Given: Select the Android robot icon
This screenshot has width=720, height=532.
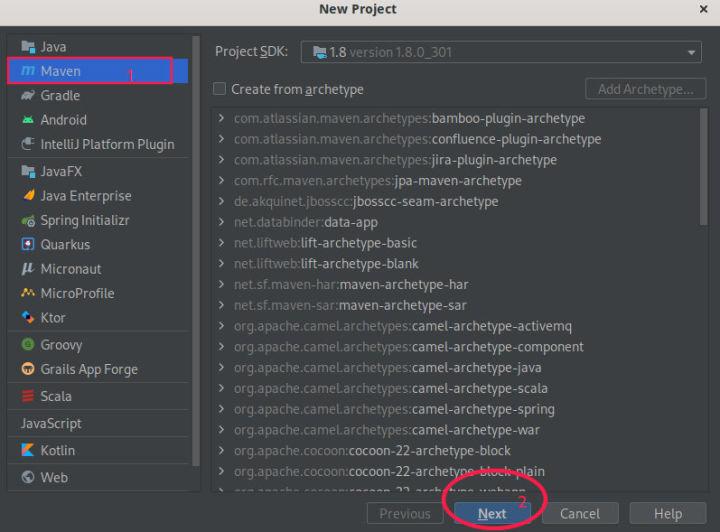Looking at the screenshot, I should point(28,120).
